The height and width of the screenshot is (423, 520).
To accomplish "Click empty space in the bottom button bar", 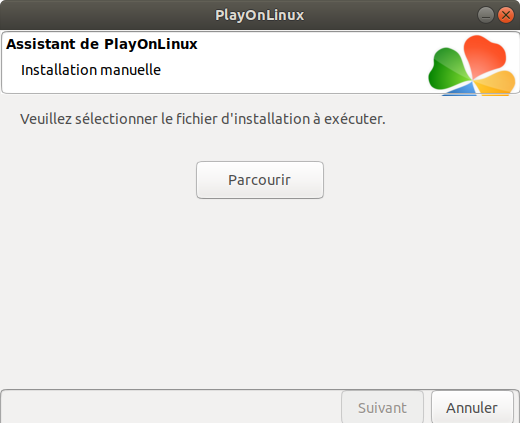I will click(x=170, y=407).
